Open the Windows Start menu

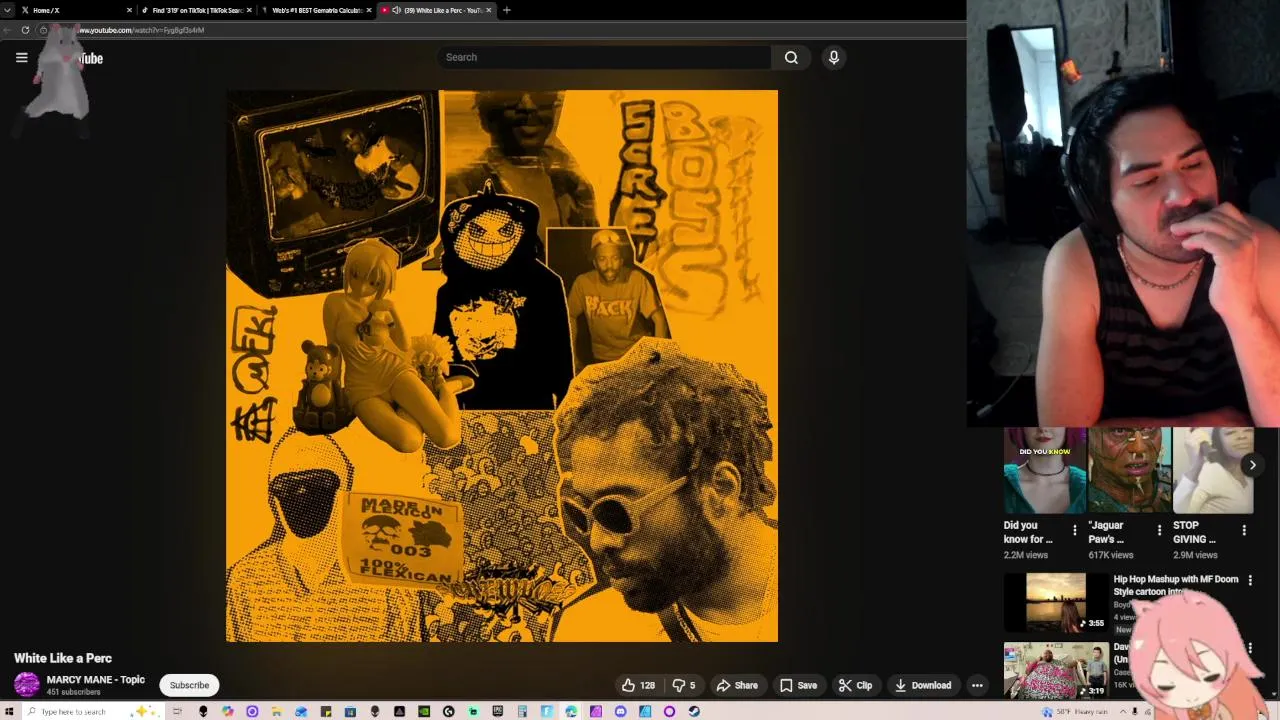click(x=9, y=712)
